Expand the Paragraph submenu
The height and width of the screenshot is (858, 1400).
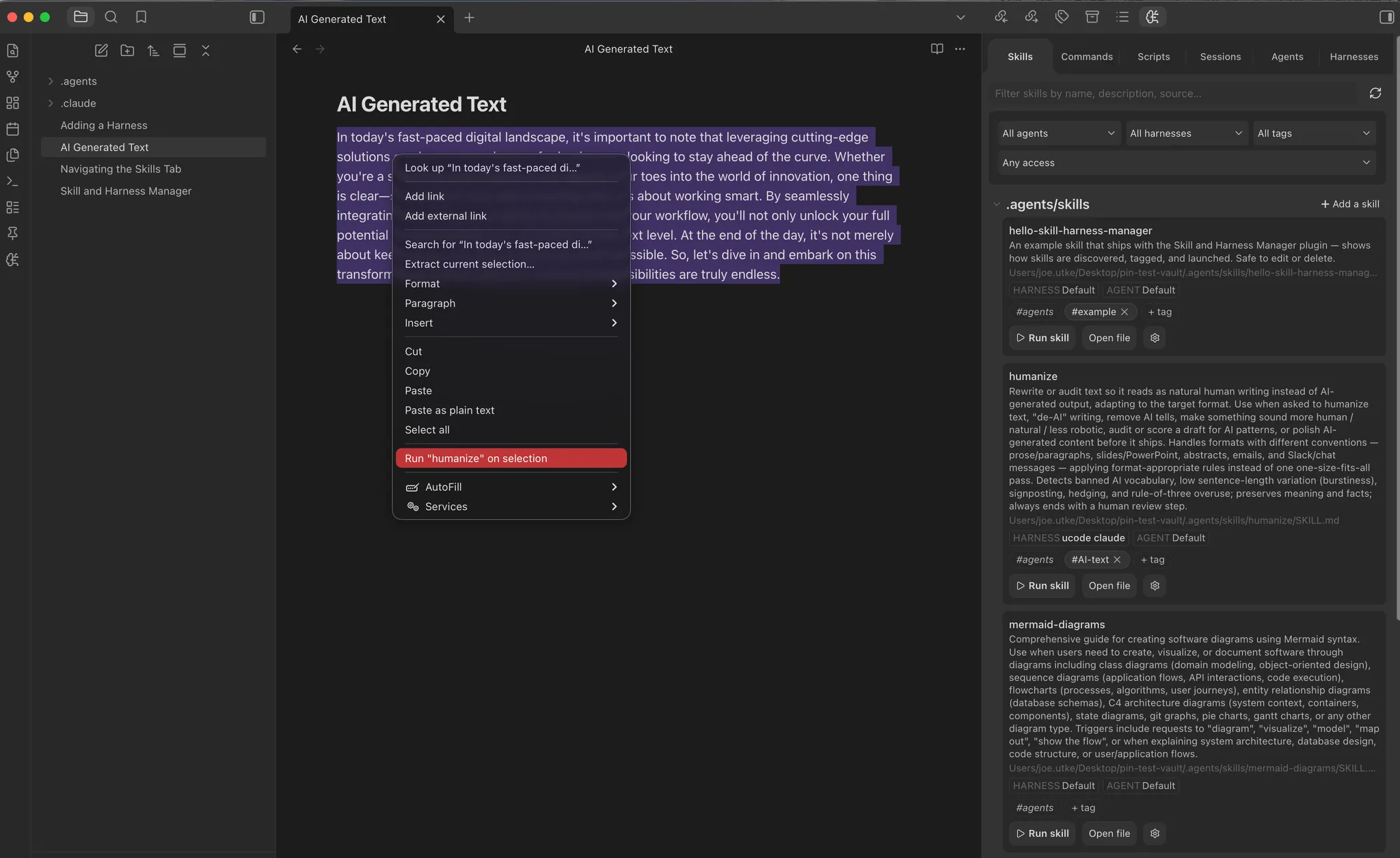tap(511, 304)
